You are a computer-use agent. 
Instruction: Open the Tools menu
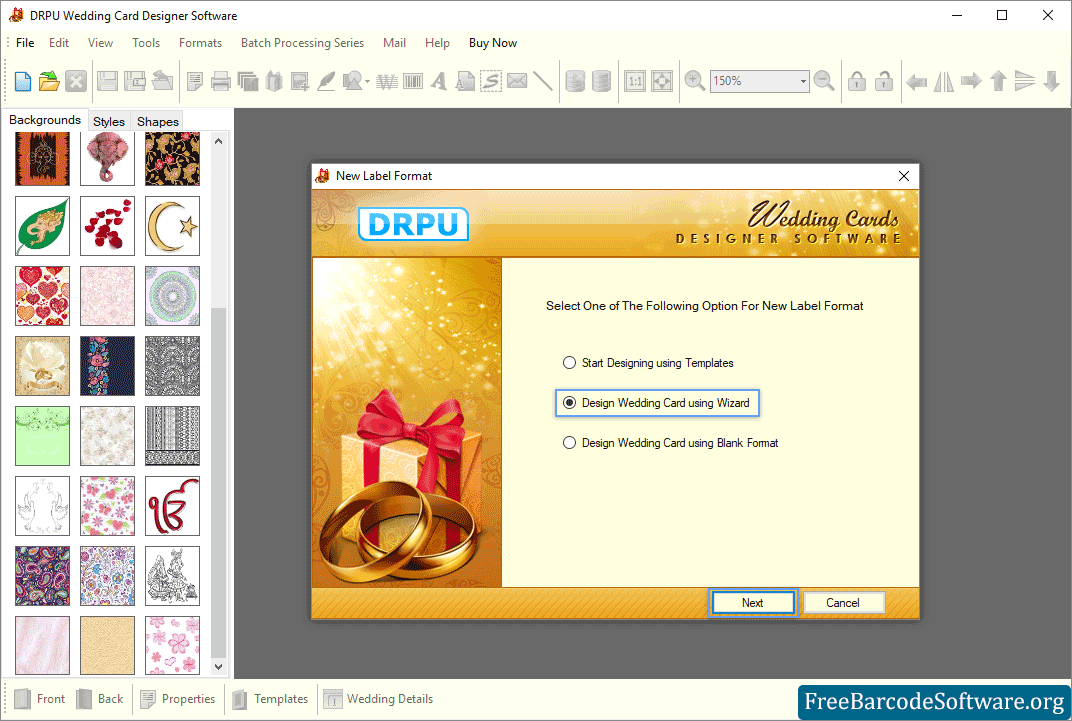146,42
